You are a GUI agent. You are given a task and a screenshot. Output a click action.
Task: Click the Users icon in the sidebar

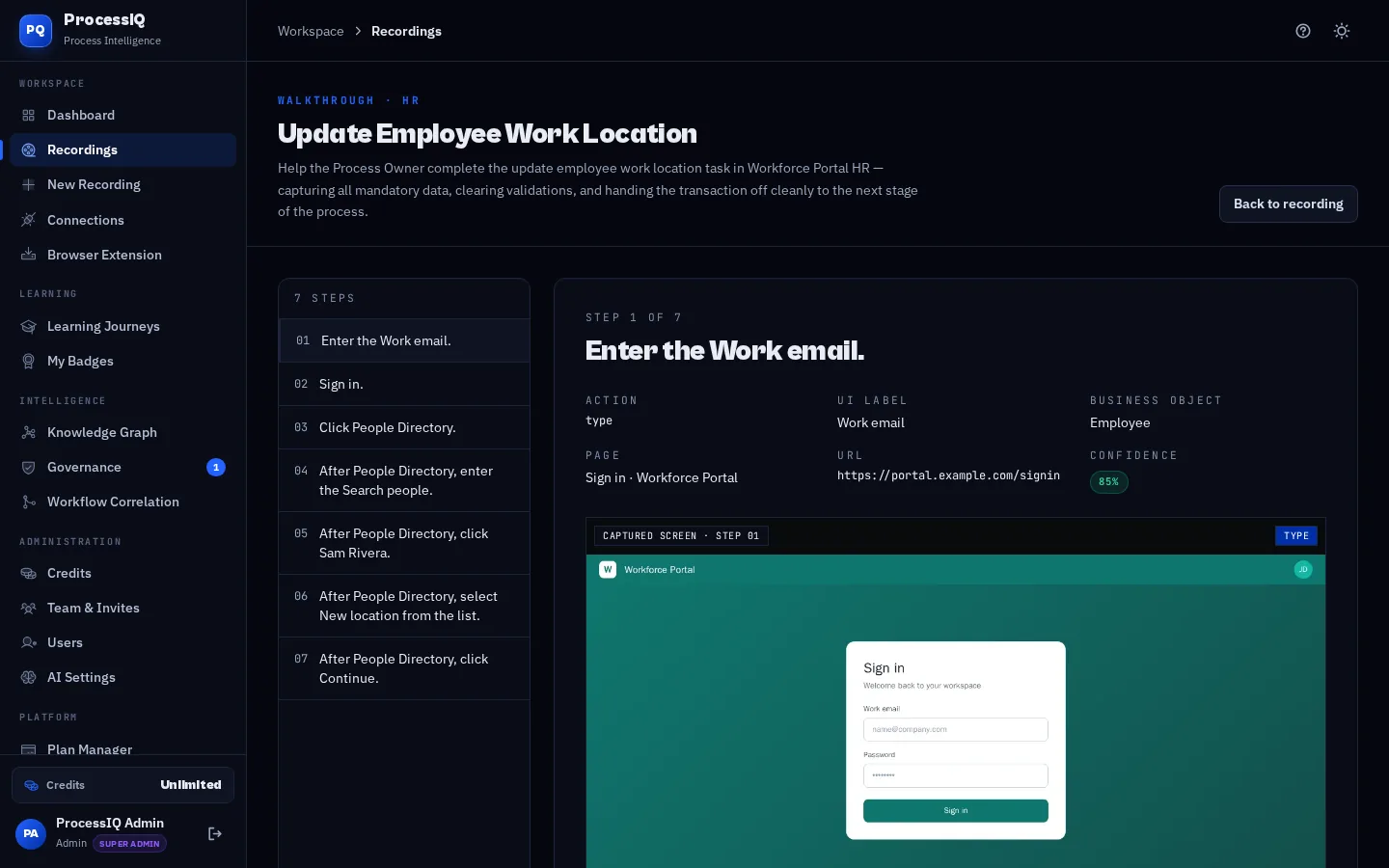coord(29,642)
